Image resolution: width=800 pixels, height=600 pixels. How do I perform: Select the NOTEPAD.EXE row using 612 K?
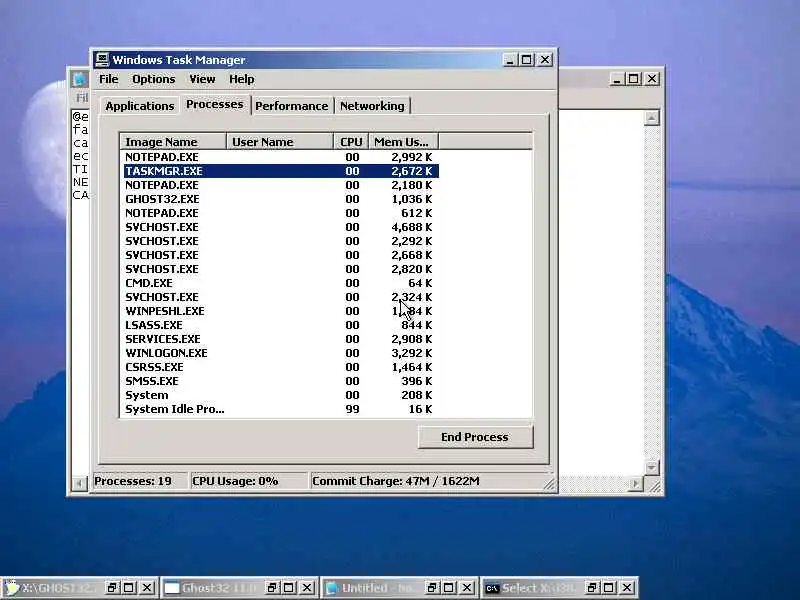280,213
